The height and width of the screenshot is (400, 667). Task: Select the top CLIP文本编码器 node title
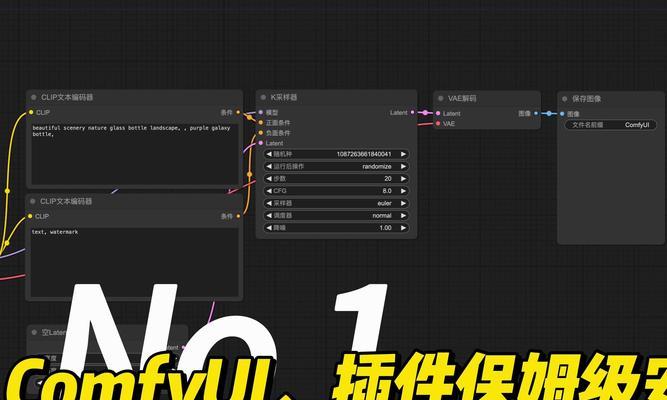(x=67, y=97)
